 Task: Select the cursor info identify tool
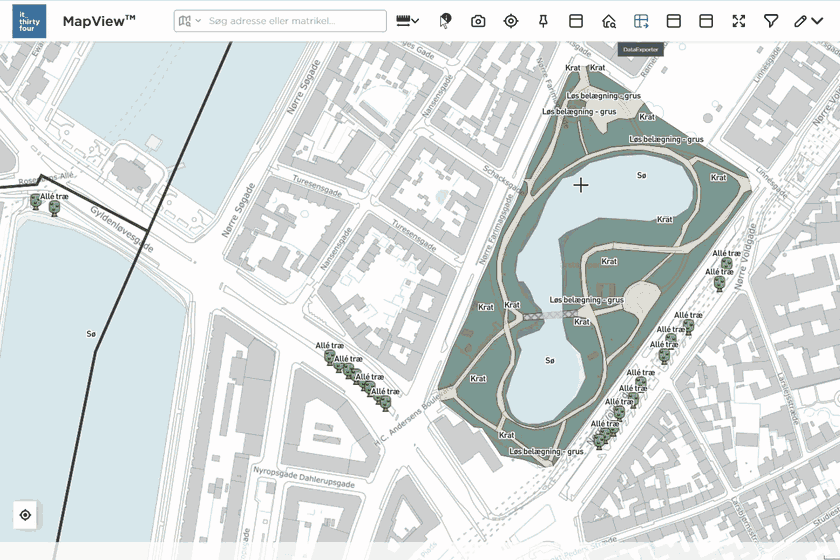pyautogui.click(x=445, y=21)
